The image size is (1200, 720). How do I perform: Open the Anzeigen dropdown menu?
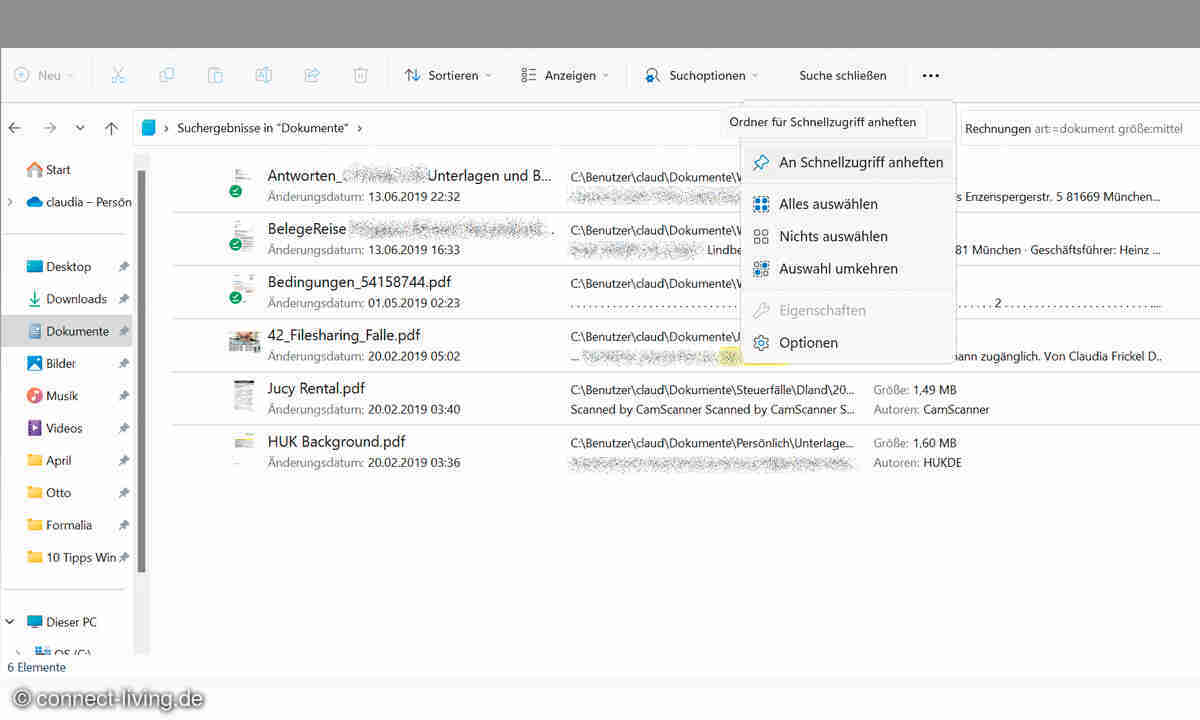[x=564, y=75]
